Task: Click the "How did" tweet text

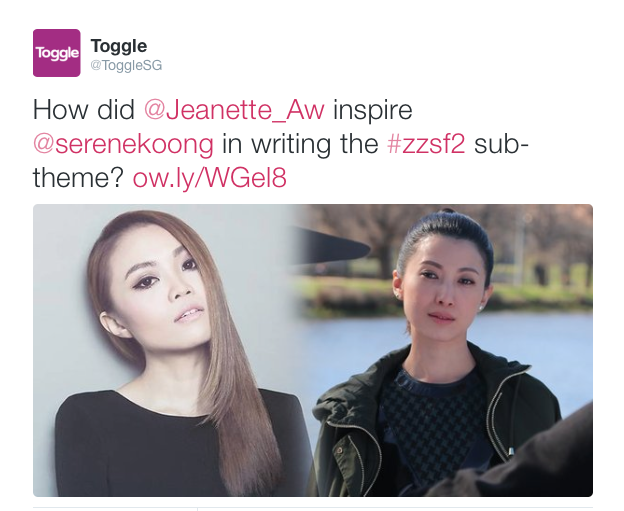Action: pos(84,109)
